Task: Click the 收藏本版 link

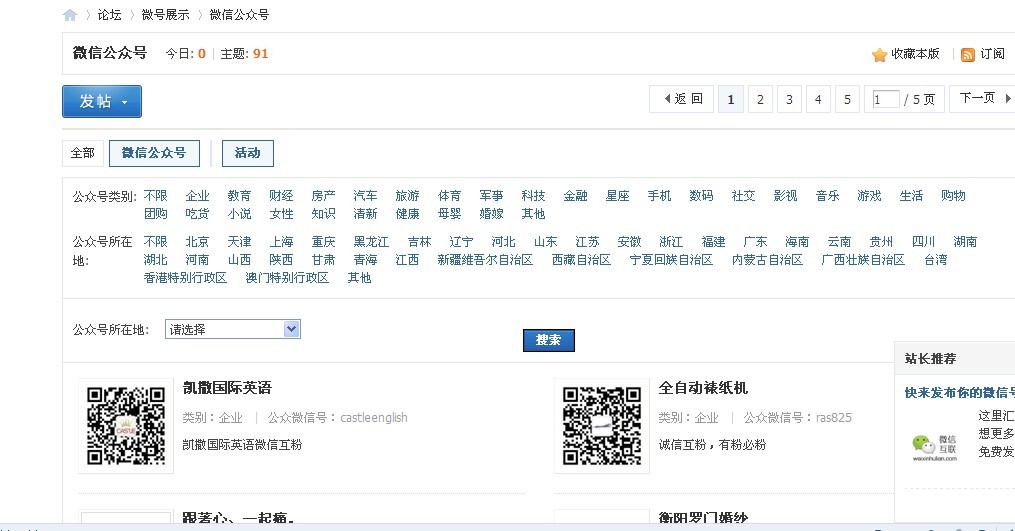Action: pos(915,54)
